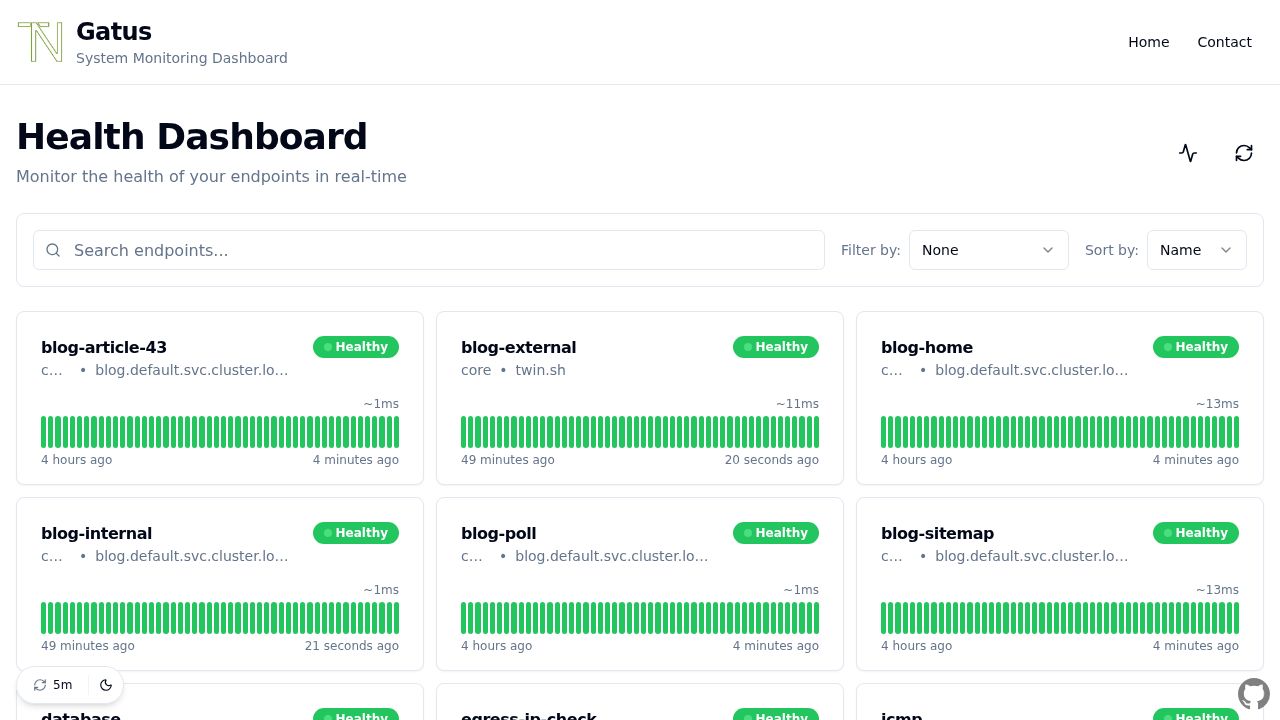Open the 5m refresh interval selector
This screenshot has width=1280, height=720.
tap(53, 685)
